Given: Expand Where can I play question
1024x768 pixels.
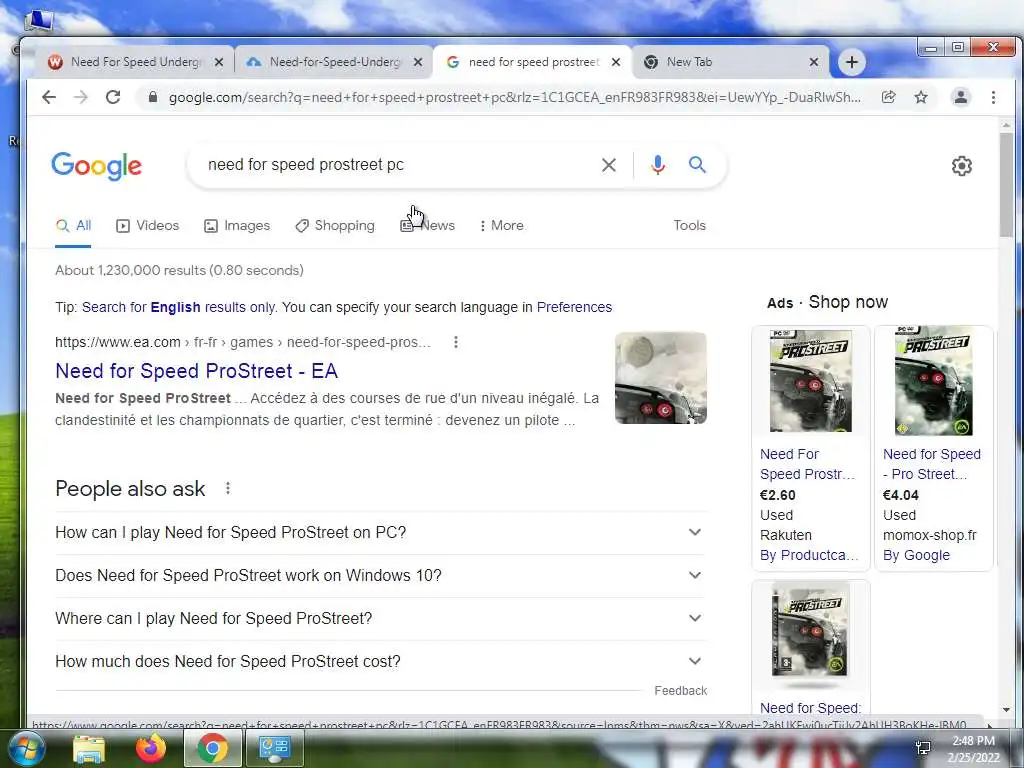Looking at the screenshot, I should (380, 618).
